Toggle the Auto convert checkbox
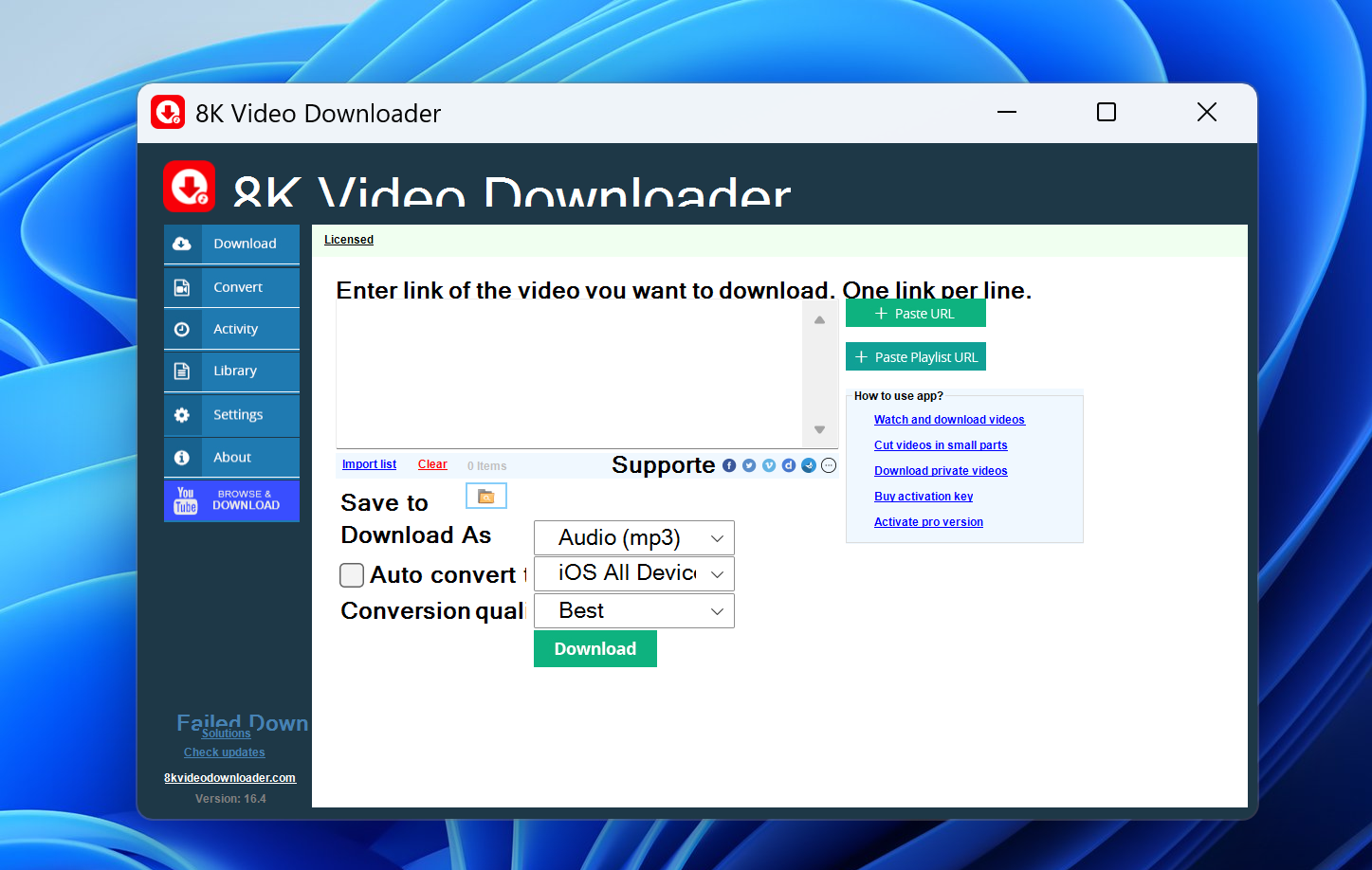The width and height of the screenshot is (1372, 870). click(352, 575)
